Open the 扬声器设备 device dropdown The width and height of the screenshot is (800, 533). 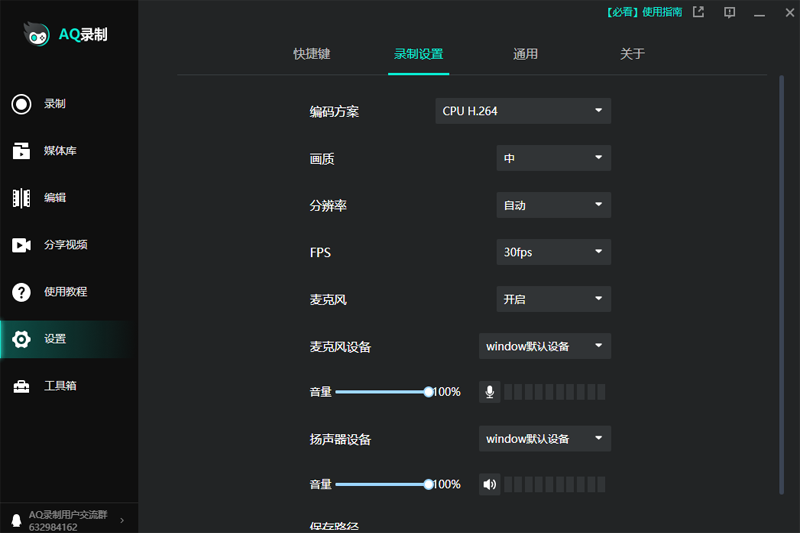tap(545, 439)
